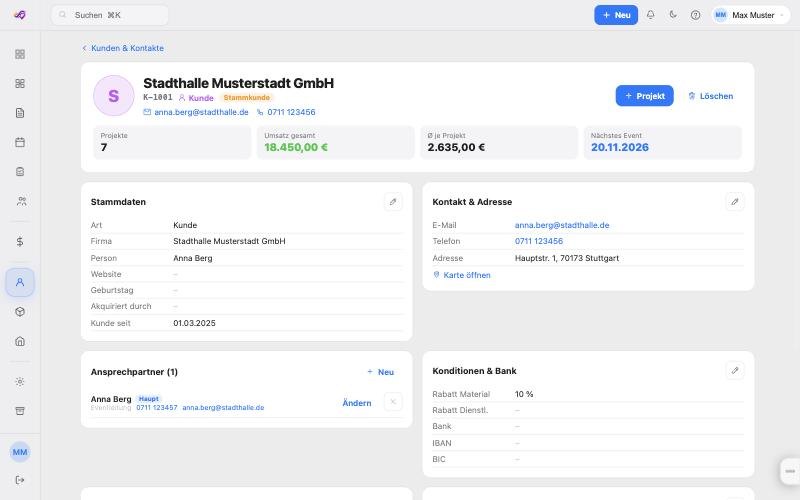Click header phone 0711 123456

point(286,112)
